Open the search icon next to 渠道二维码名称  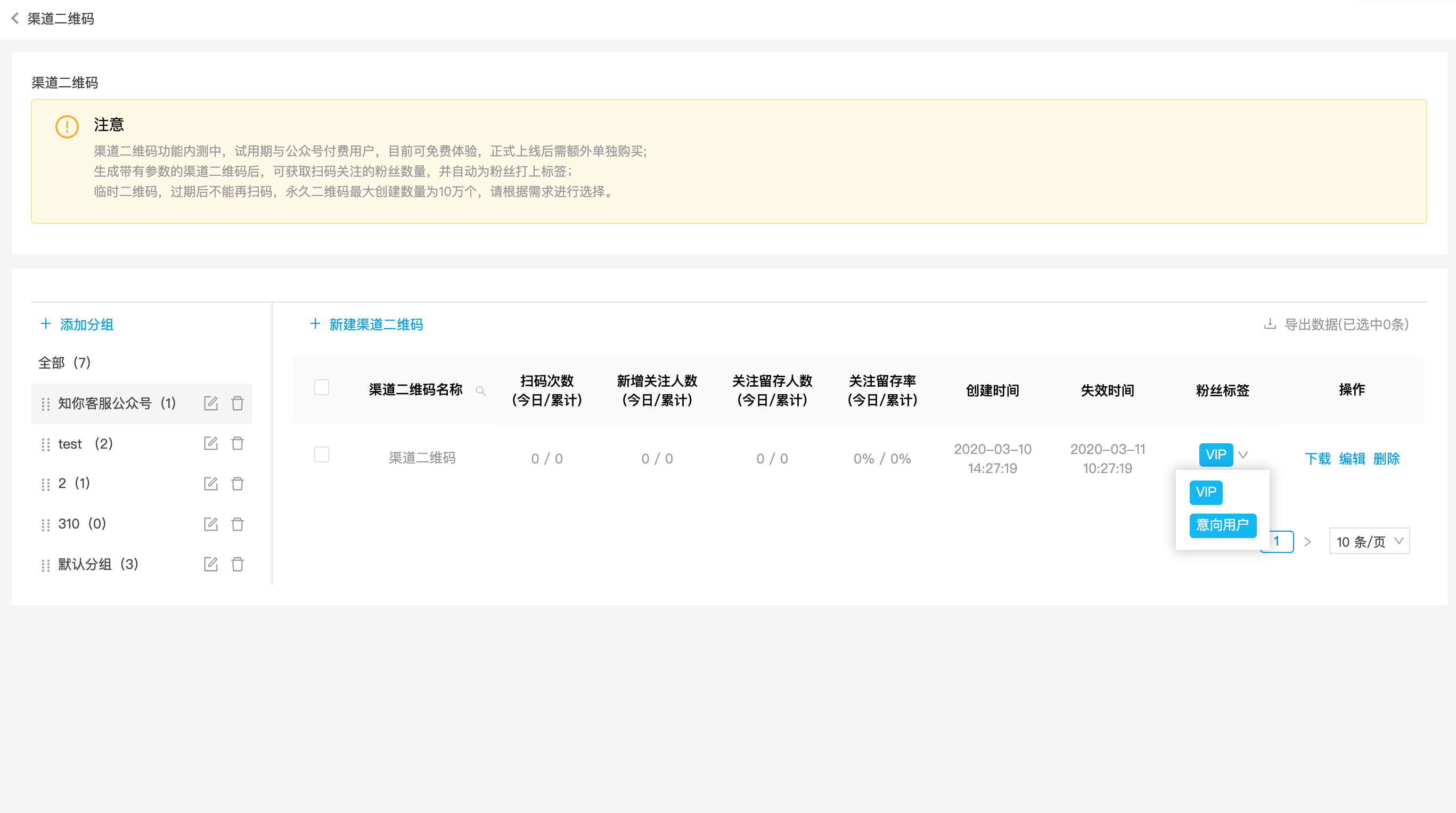point(481,391)
